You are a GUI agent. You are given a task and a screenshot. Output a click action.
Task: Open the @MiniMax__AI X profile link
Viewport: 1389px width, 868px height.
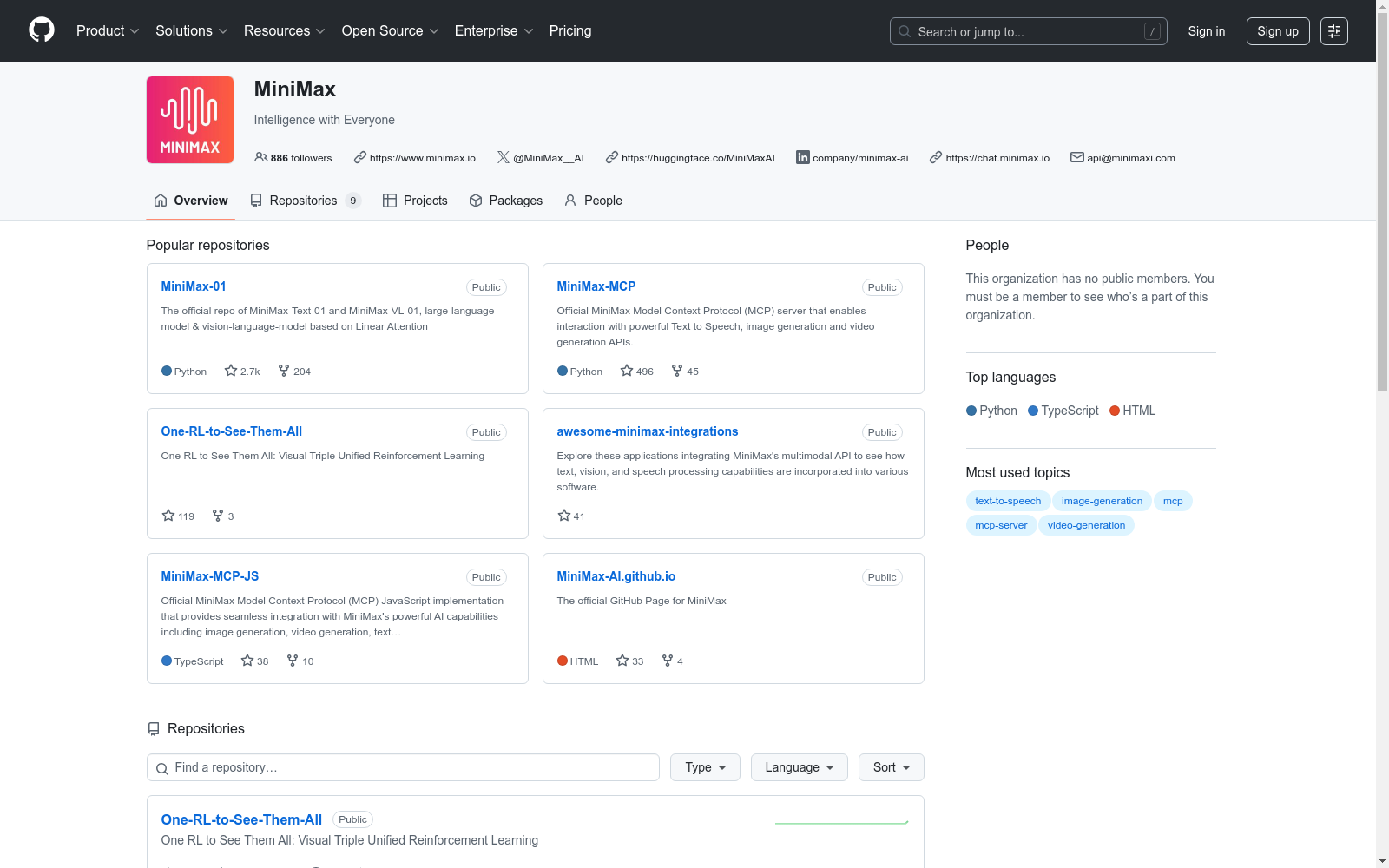(x=548, y=158)
